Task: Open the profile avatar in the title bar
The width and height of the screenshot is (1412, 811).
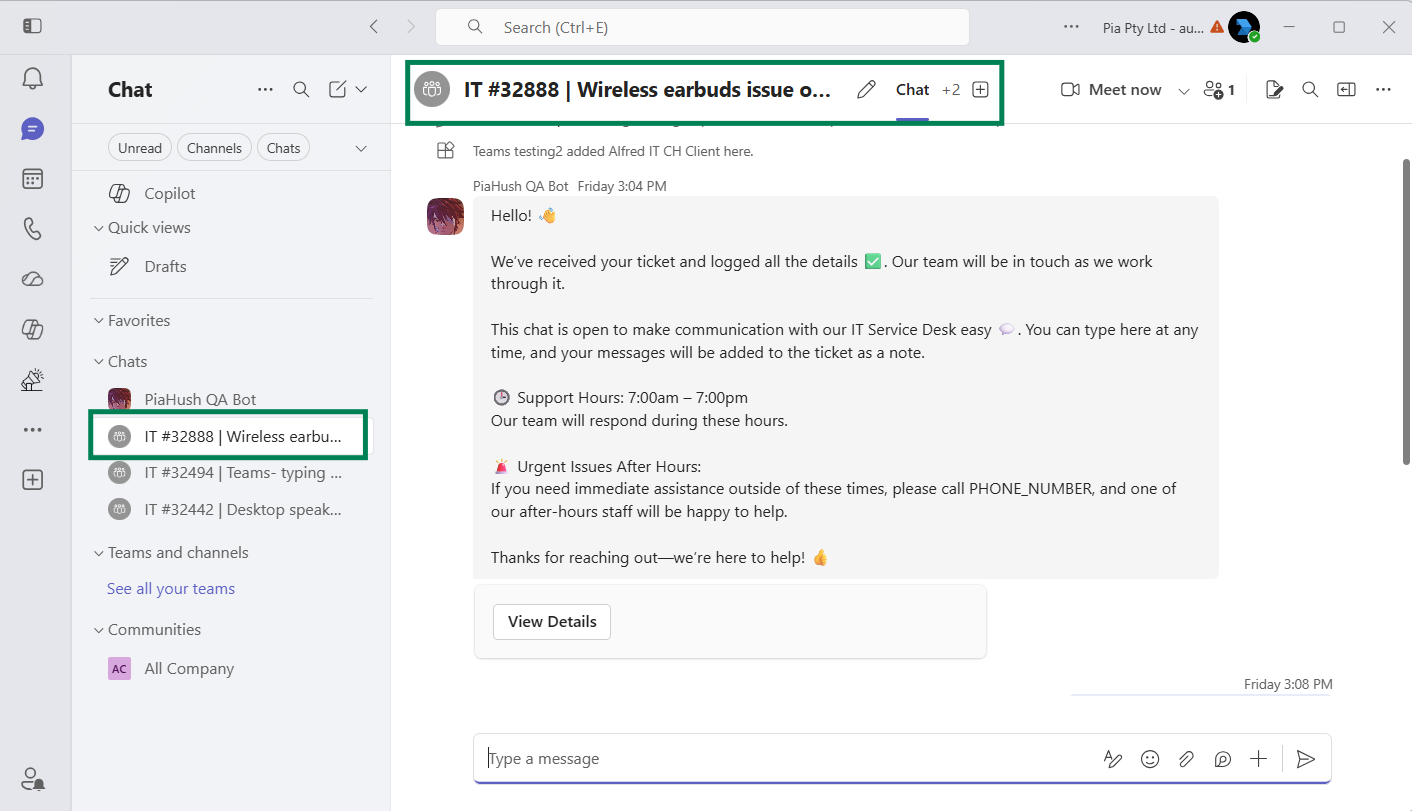Action: [1244, 27]
